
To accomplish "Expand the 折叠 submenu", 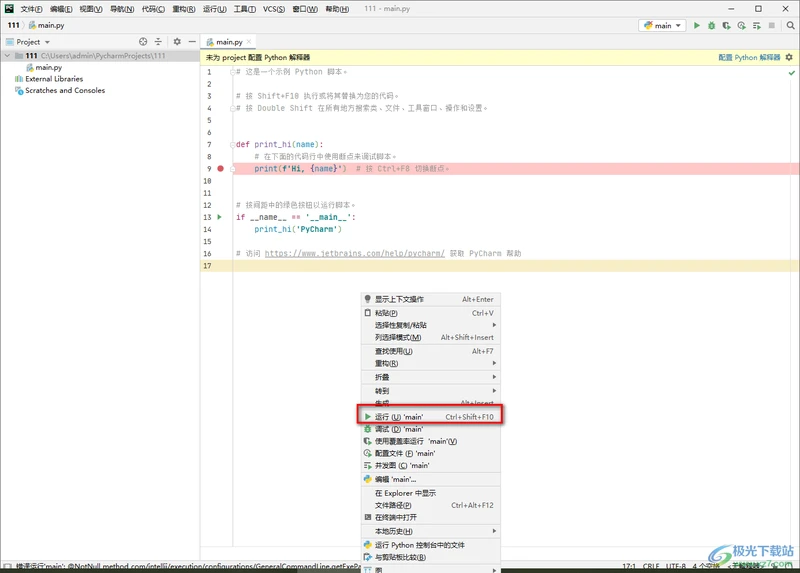I will 431,377.
